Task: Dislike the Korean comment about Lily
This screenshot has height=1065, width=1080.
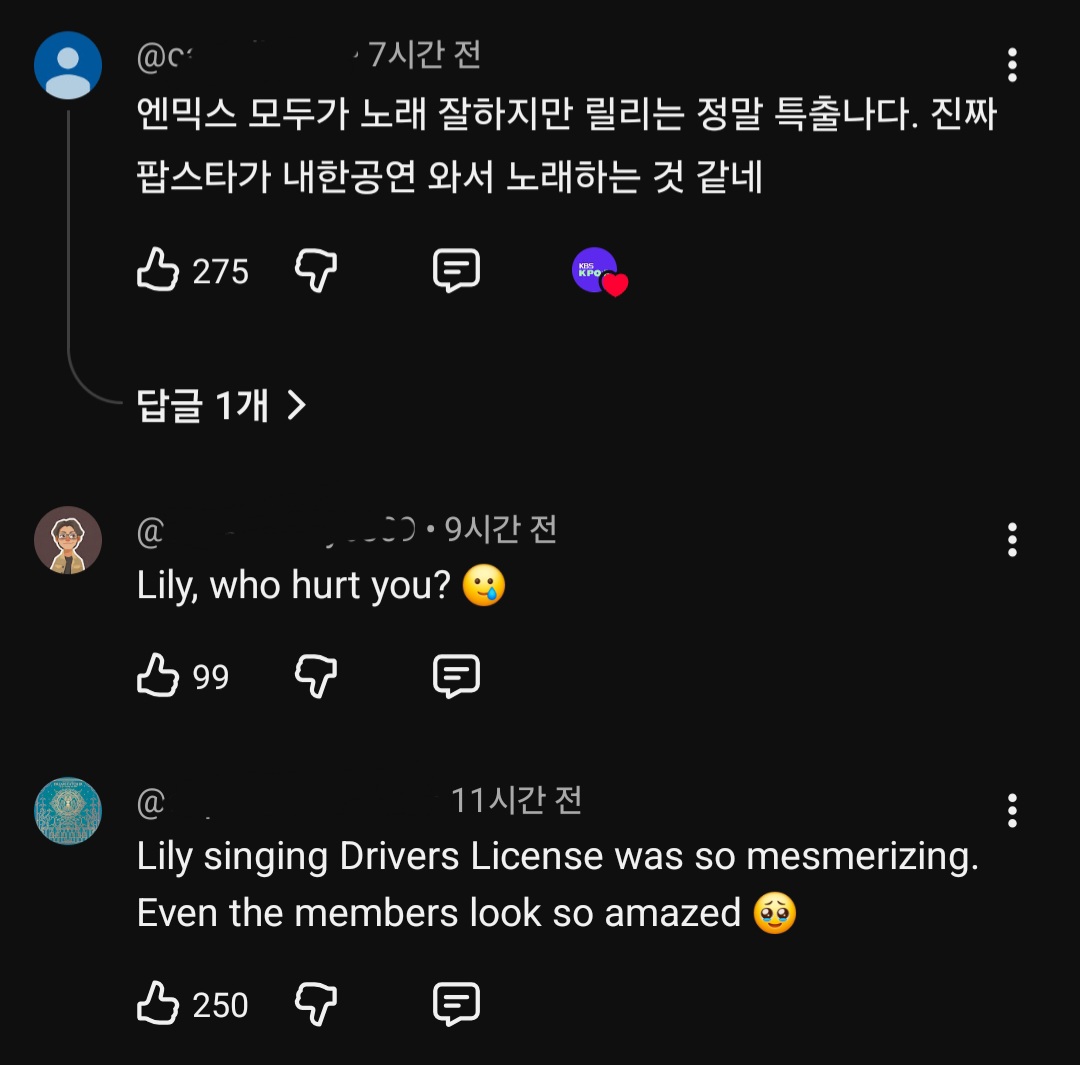Action: [x=316, y=271]
